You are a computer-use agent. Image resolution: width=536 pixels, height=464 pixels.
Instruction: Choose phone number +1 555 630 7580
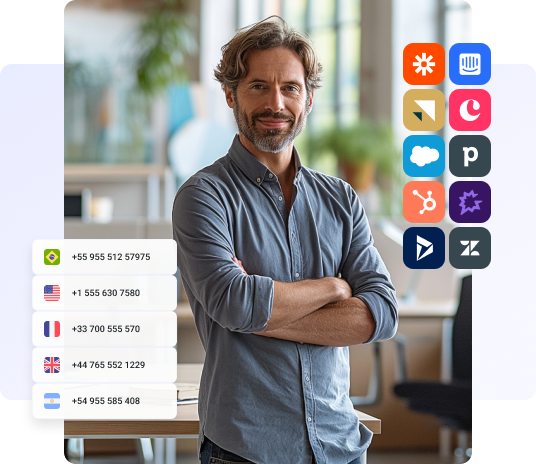tap(105, 293)
